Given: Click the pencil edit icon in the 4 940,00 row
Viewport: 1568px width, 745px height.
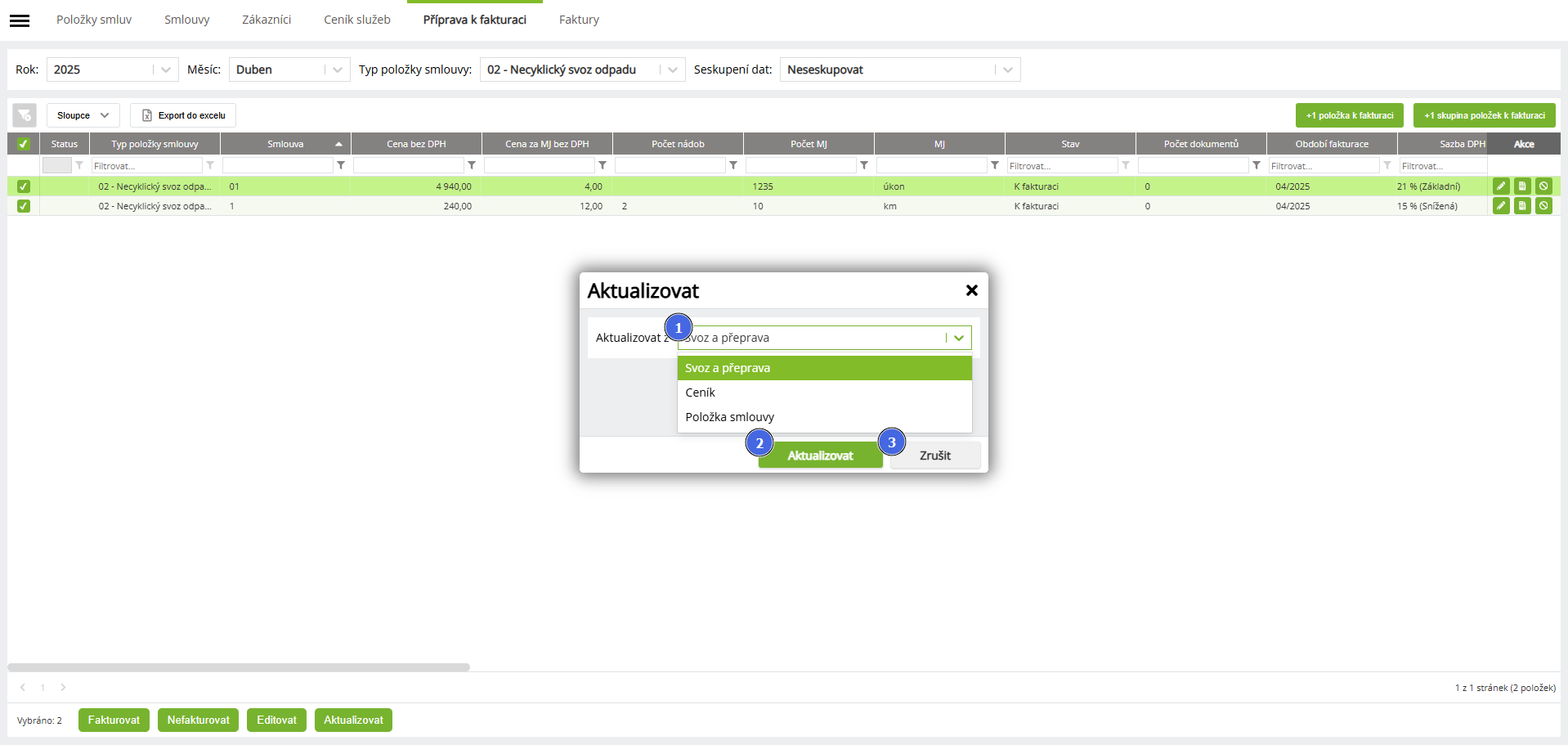Looking at the screenshot, I should click(1501, 186).
